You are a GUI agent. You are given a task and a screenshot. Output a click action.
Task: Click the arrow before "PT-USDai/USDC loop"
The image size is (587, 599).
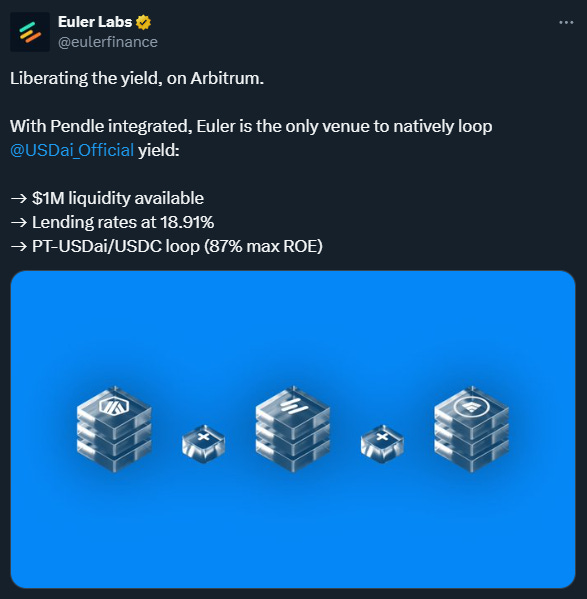coord(19,246)
